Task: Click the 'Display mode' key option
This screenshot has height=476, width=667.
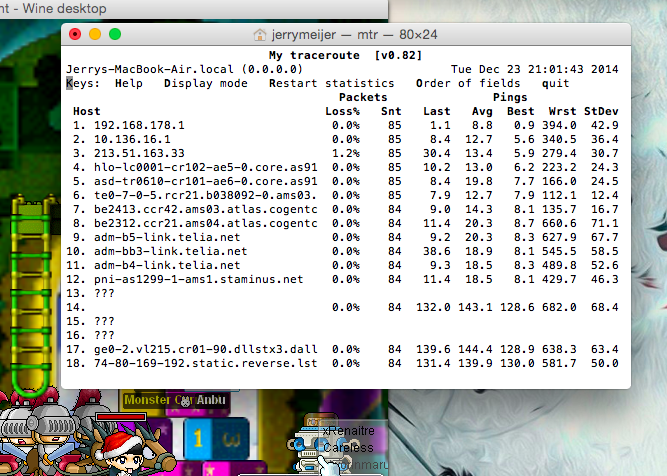Action: pos(206,83)
